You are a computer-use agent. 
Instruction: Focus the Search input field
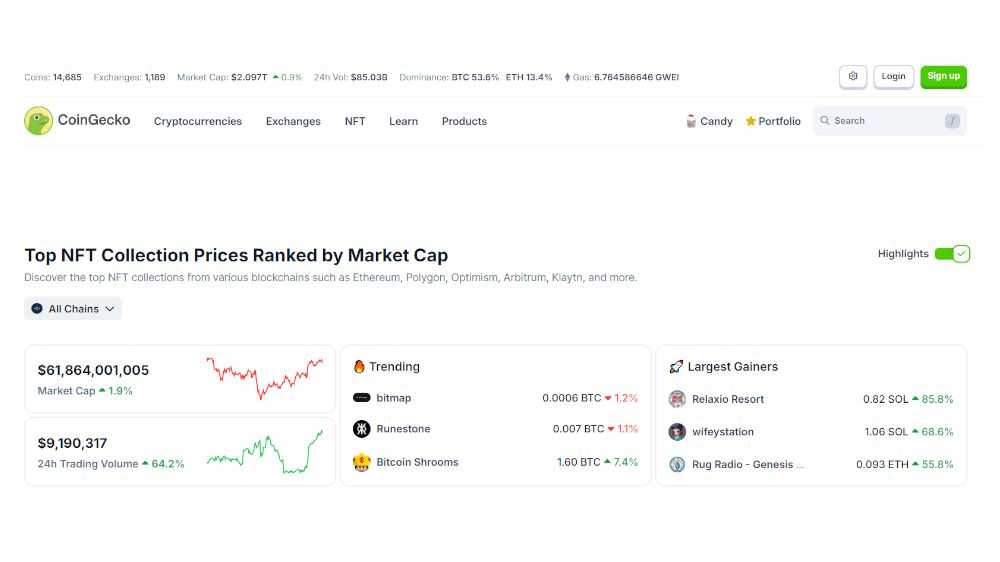point(890,121)
